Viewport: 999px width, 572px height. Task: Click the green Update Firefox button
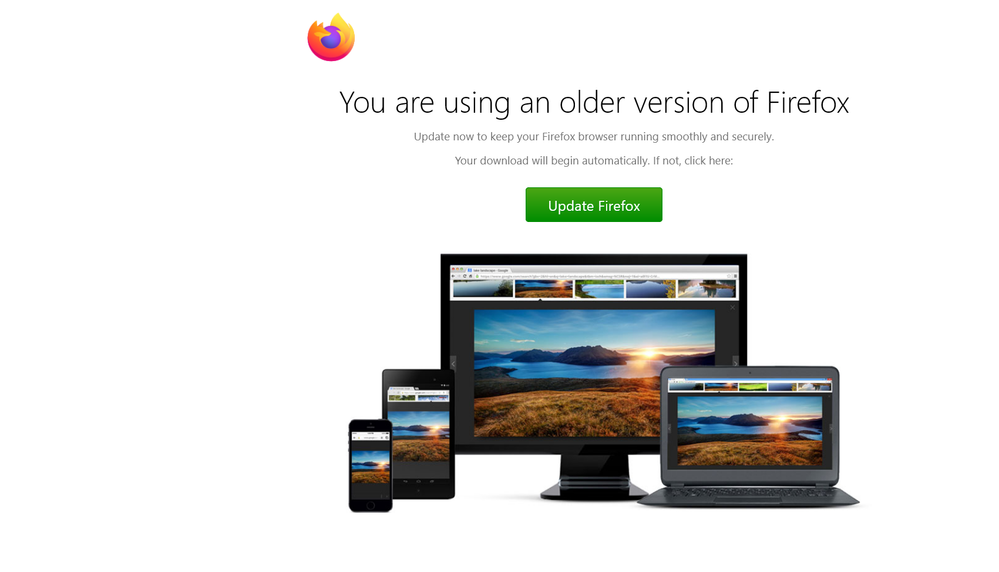tap(594, 205)
